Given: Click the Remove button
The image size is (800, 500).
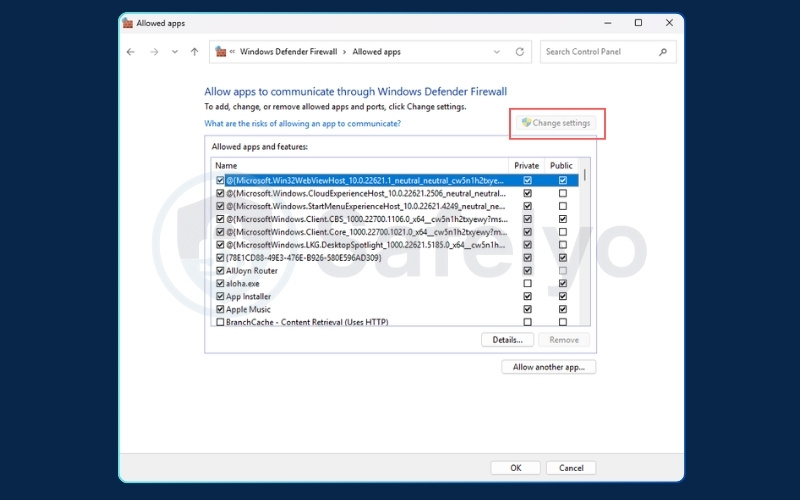Looking at the screenshot, I should (x=564, y=340).
